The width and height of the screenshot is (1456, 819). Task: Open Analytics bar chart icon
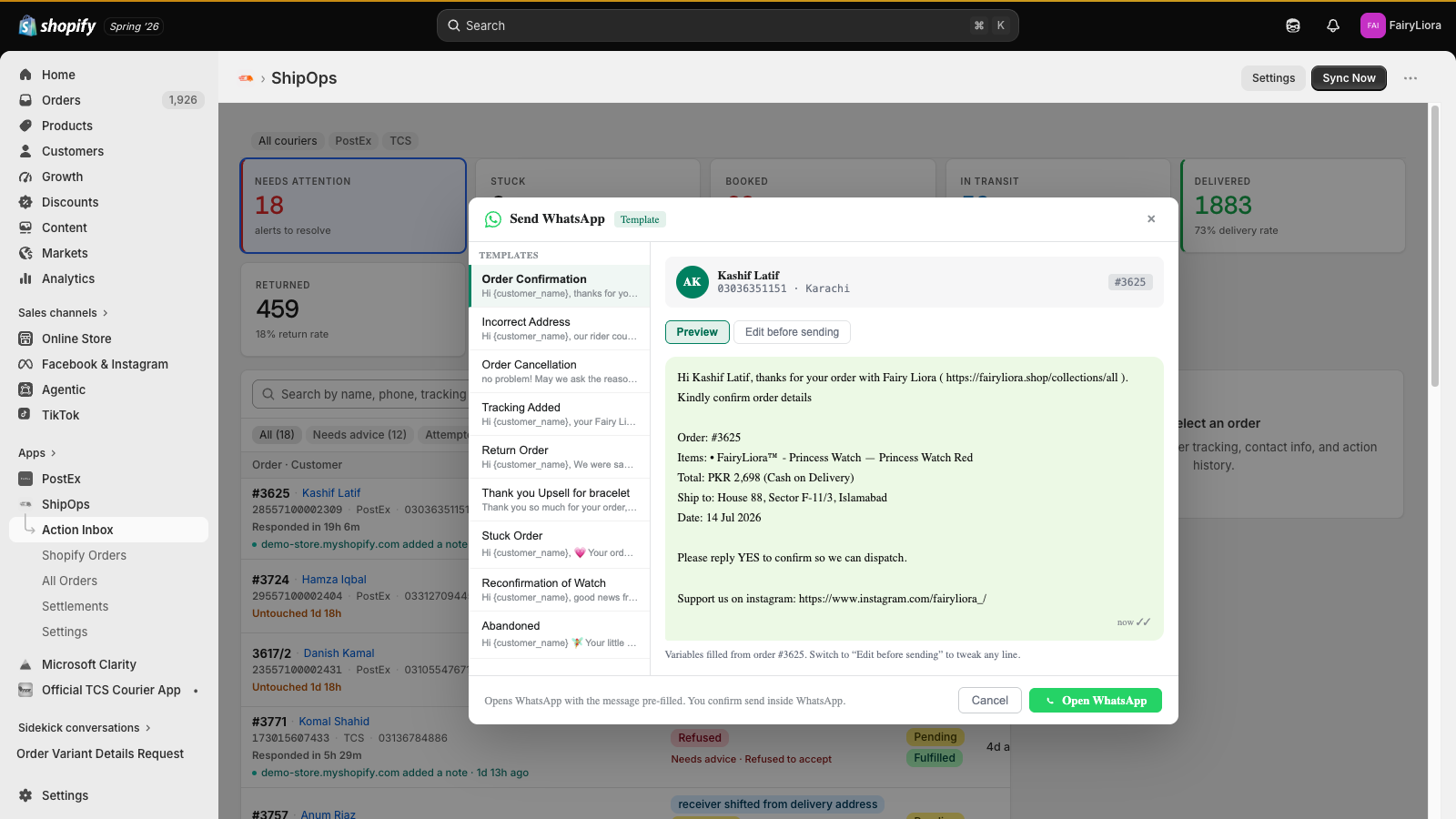tap(25, 278)
